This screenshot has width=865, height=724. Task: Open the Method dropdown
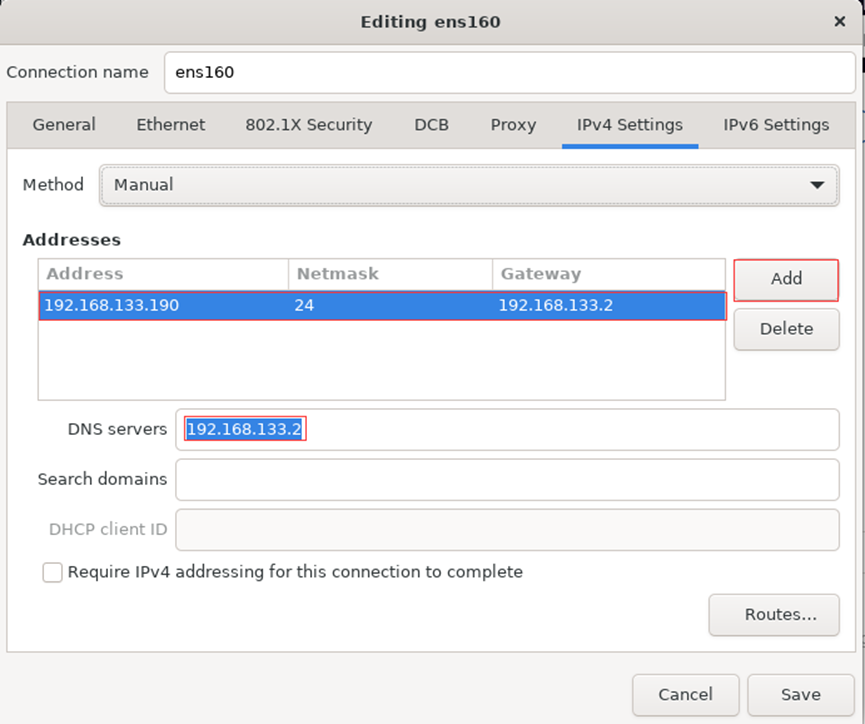tap(469, 185)
